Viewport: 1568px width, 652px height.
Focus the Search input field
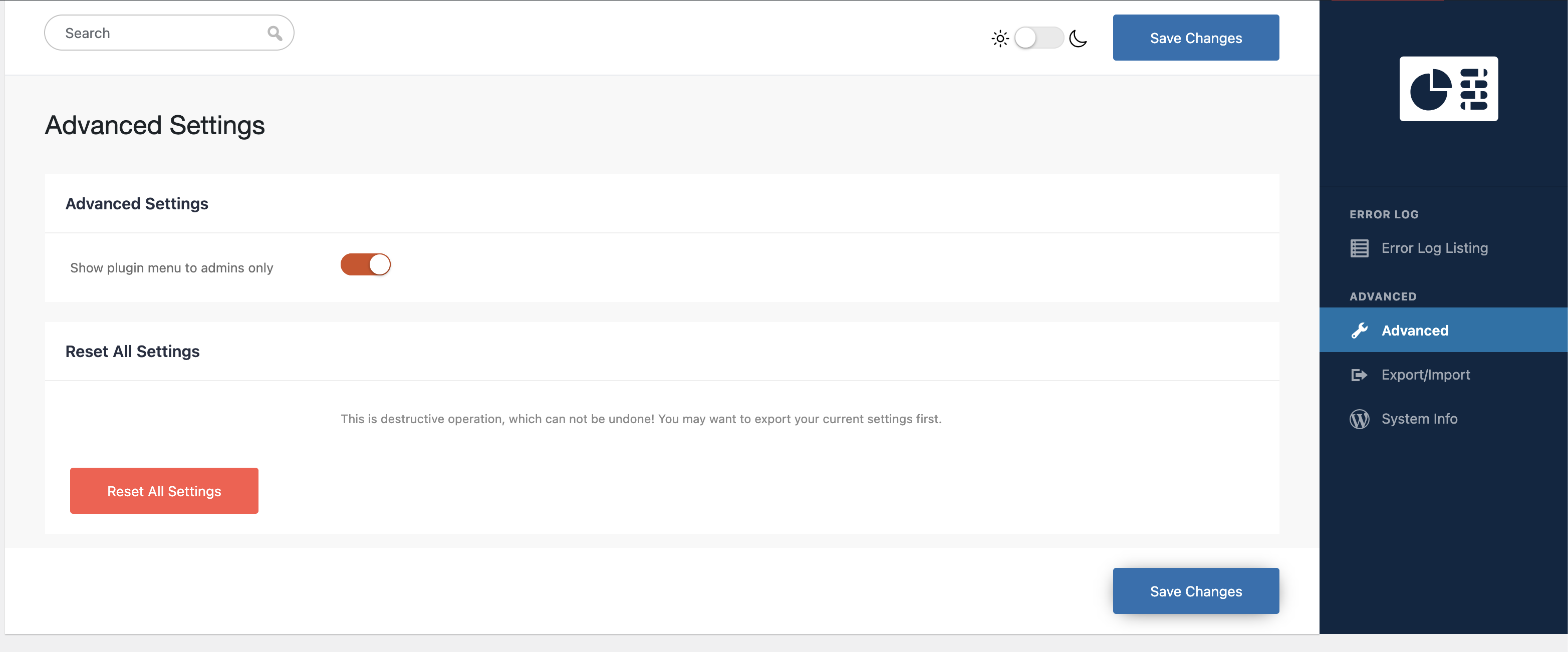click(x=158, y=34)
